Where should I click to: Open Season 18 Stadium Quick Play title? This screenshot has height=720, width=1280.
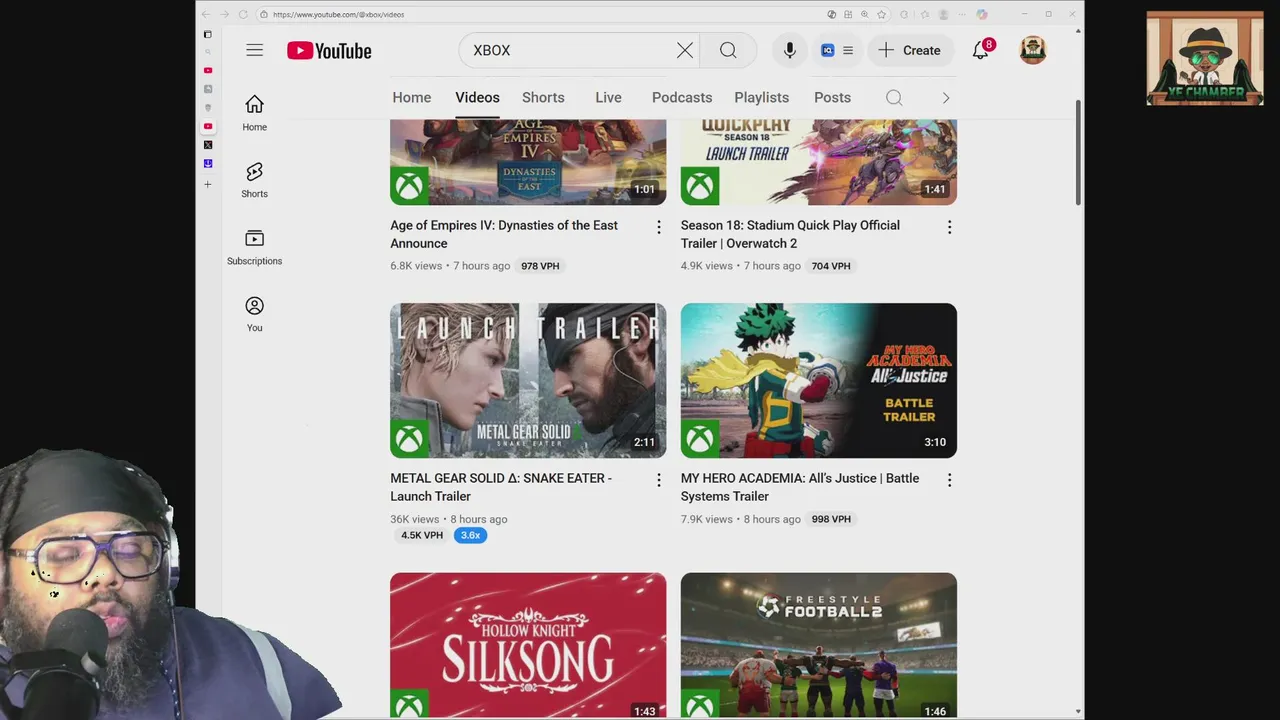(x=790, y=234)
